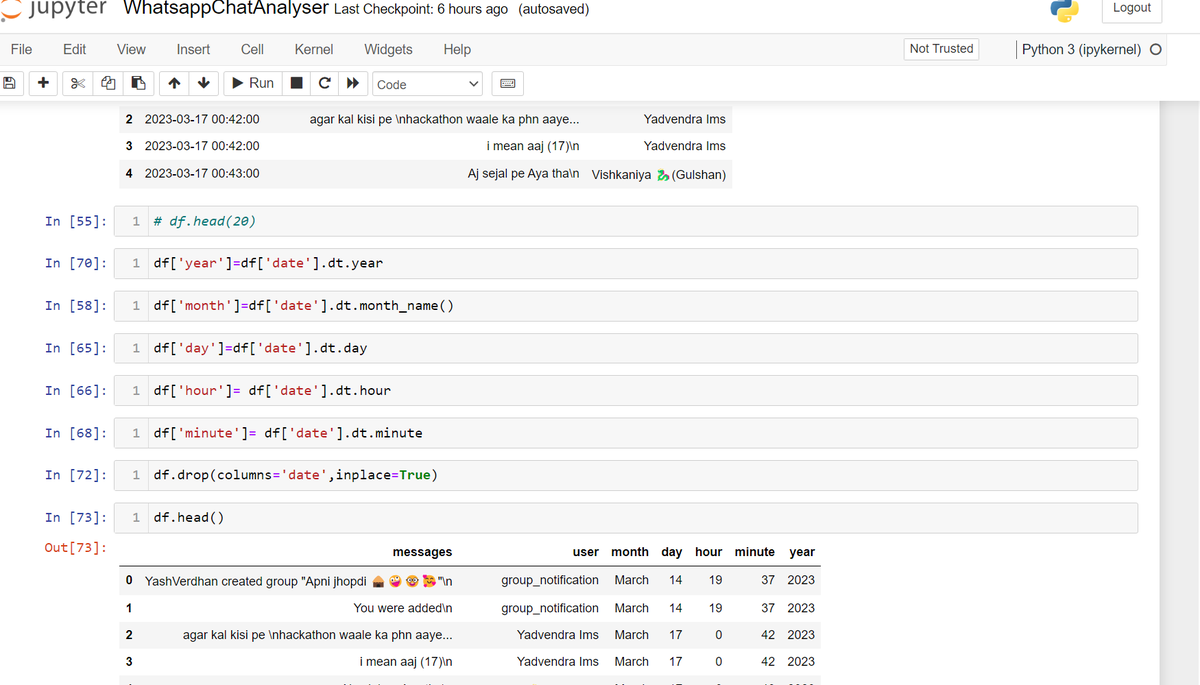Click the month column header

pos(630,552)
